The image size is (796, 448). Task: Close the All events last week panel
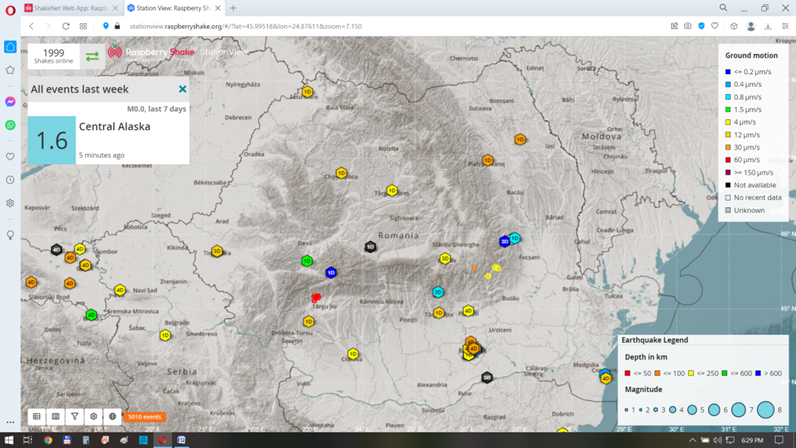click(182, 89)
